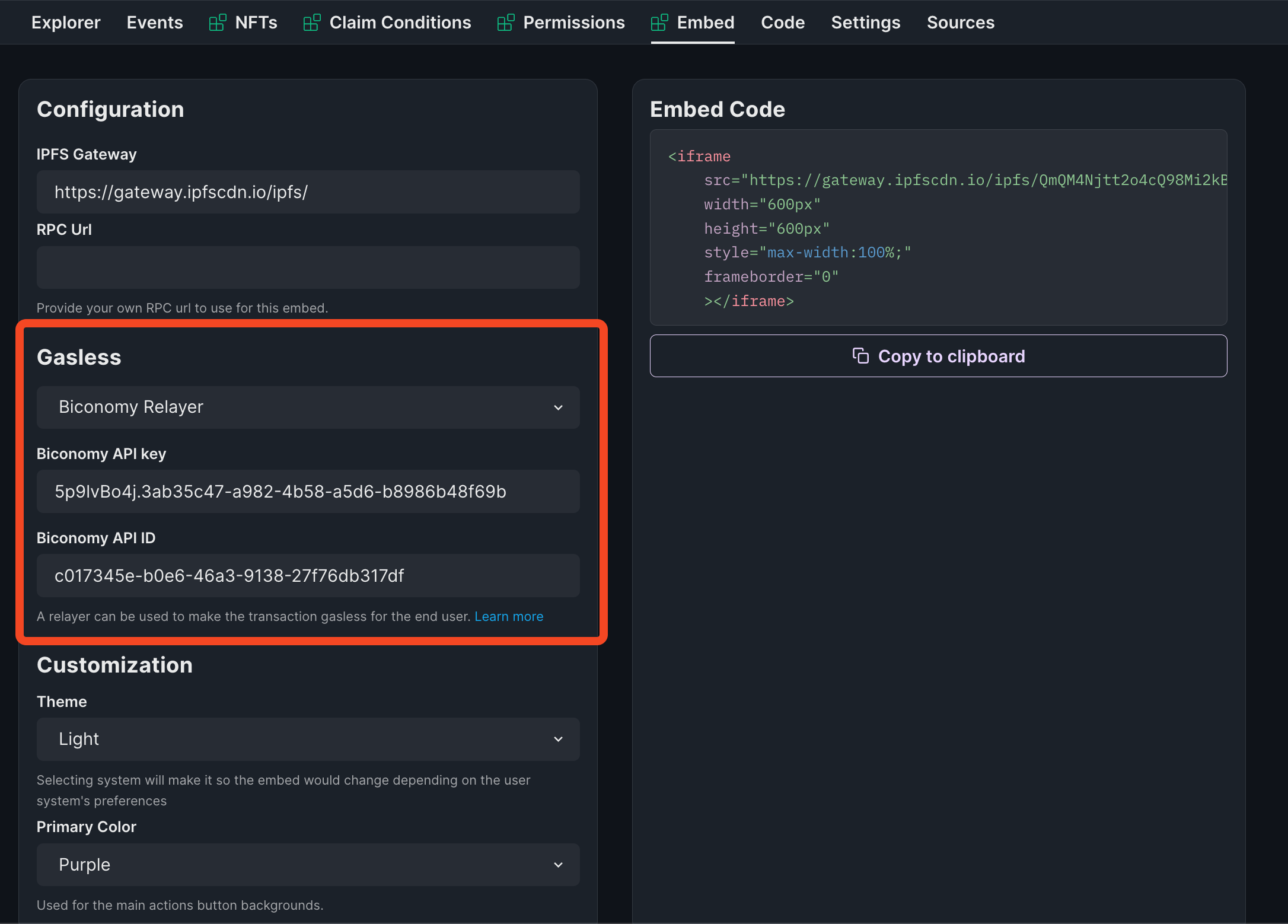Viewport: 1288px width, 924px height.
Task: Open the Primary Color dropdown set to Purple
Action: [308, 865]
